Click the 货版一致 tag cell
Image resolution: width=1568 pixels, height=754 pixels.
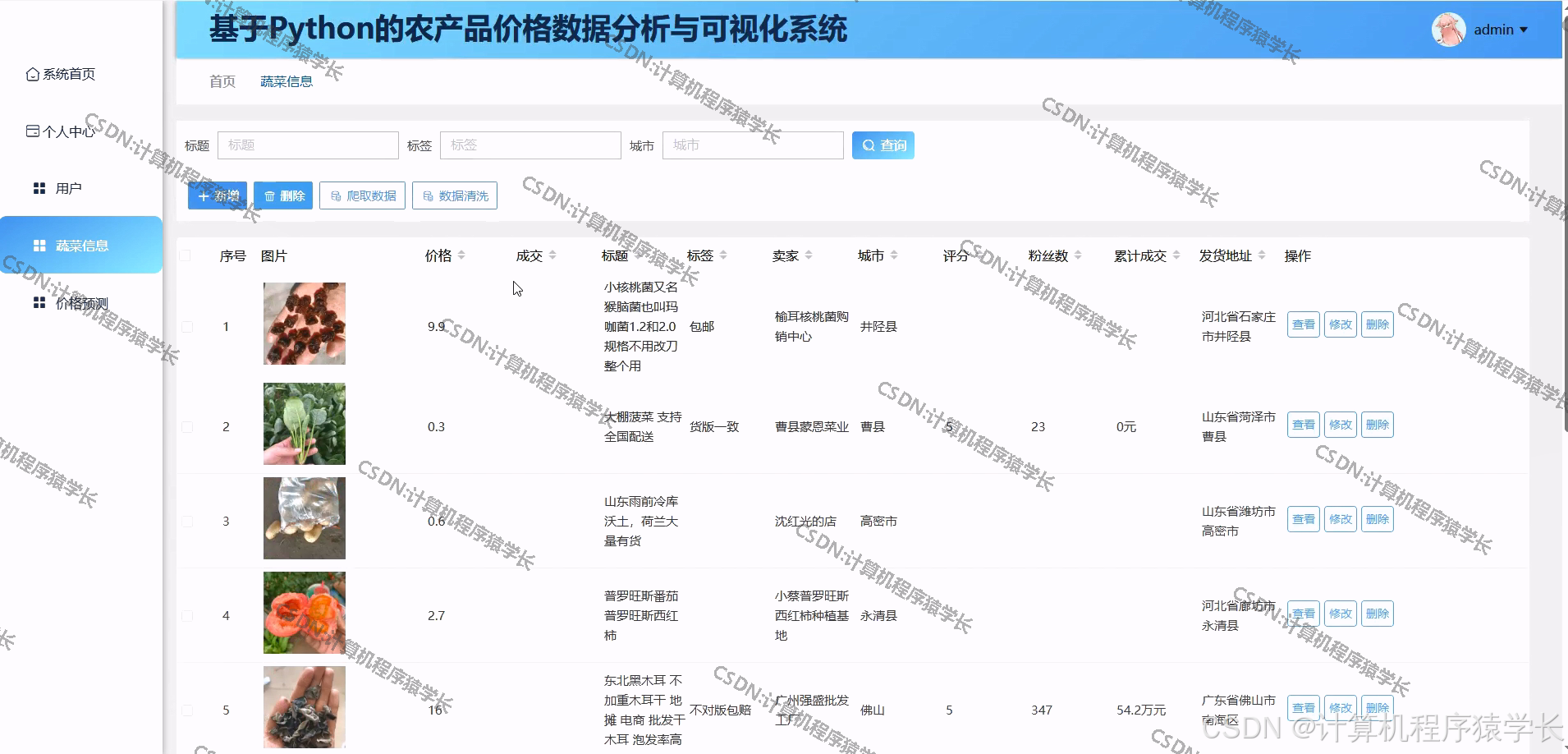(x=714, y=426)
